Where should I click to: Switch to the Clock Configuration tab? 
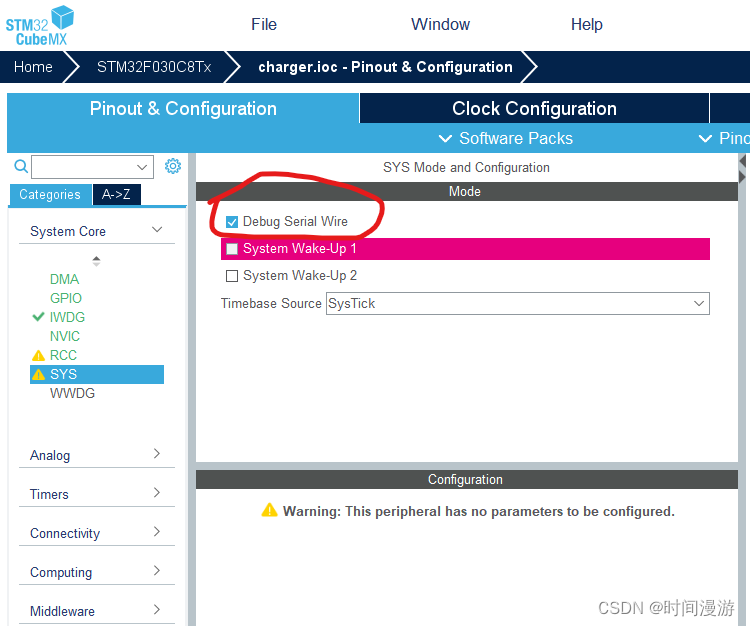click(534, 109)
